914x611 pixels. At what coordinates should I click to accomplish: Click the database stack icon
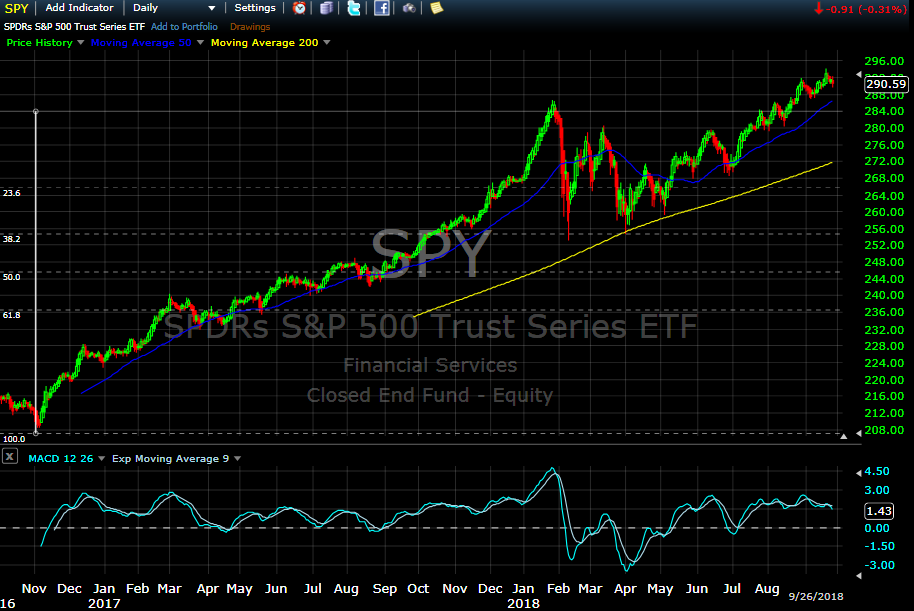(x=326, y=8)
